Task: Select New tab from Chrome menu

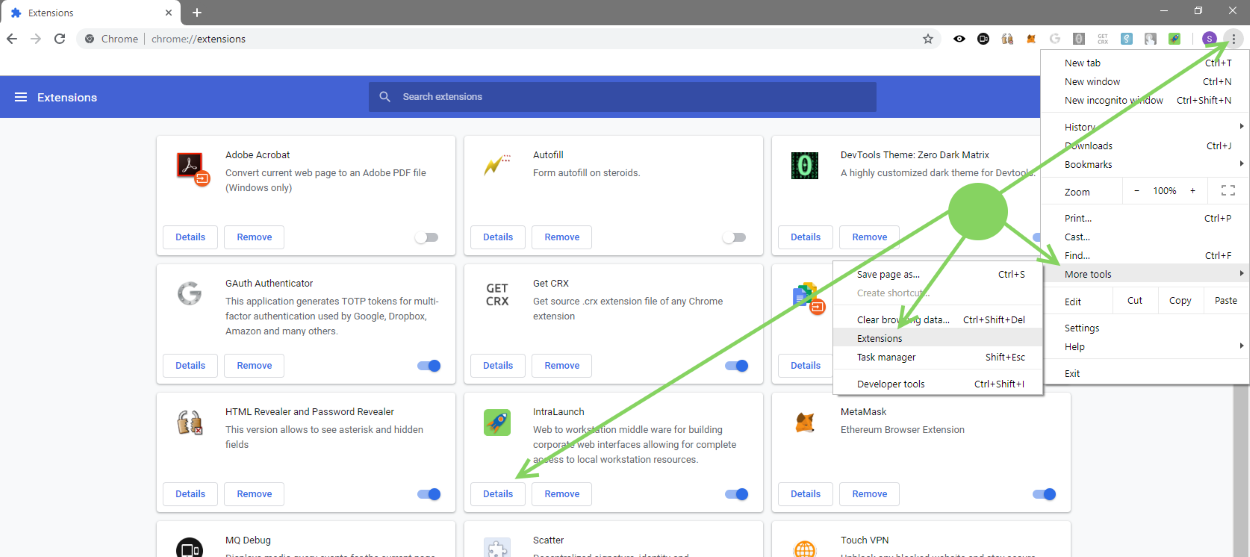Action: (1145, 63)
